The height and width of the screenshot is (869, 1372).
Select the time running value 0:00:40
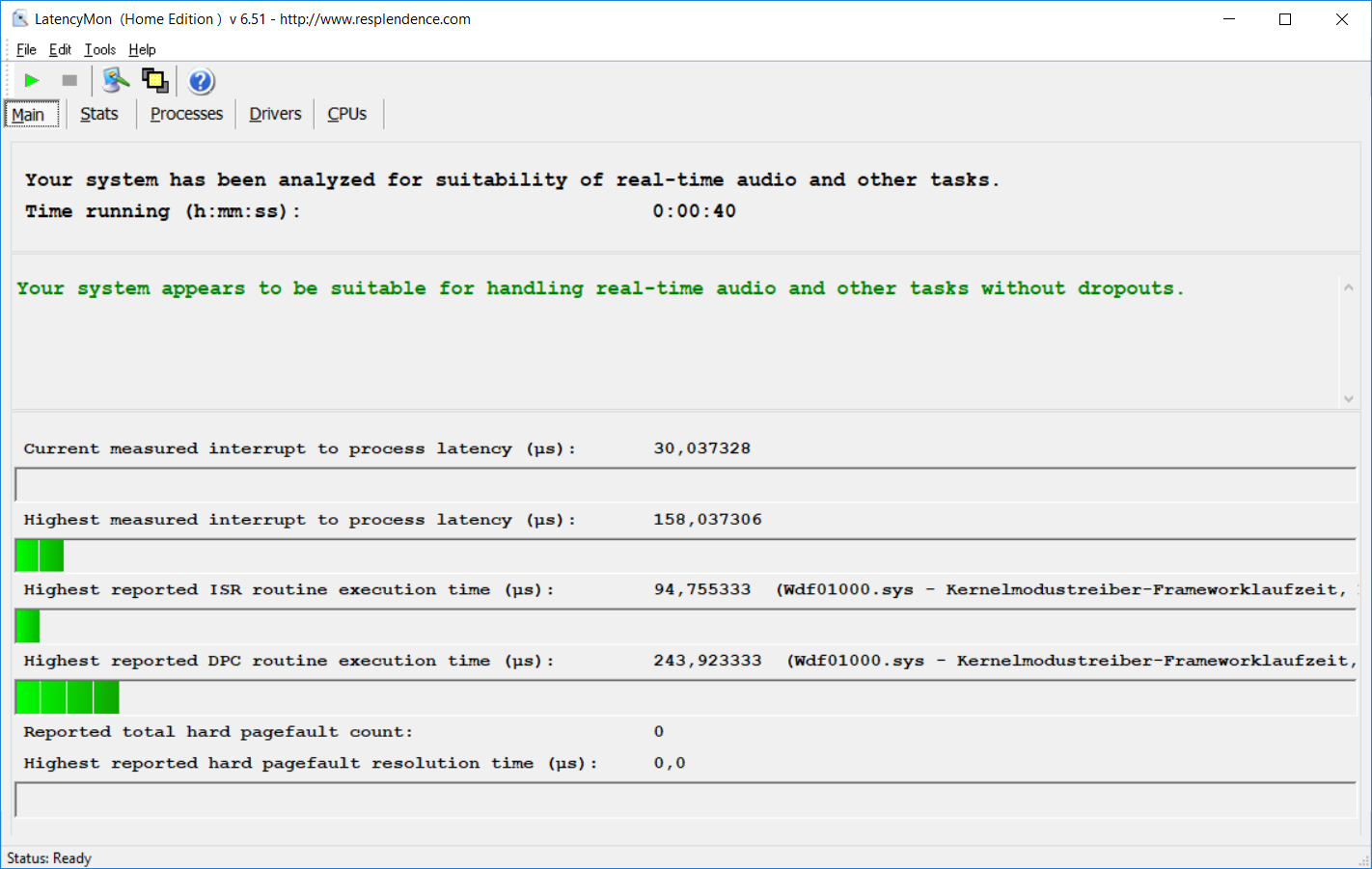694,211
